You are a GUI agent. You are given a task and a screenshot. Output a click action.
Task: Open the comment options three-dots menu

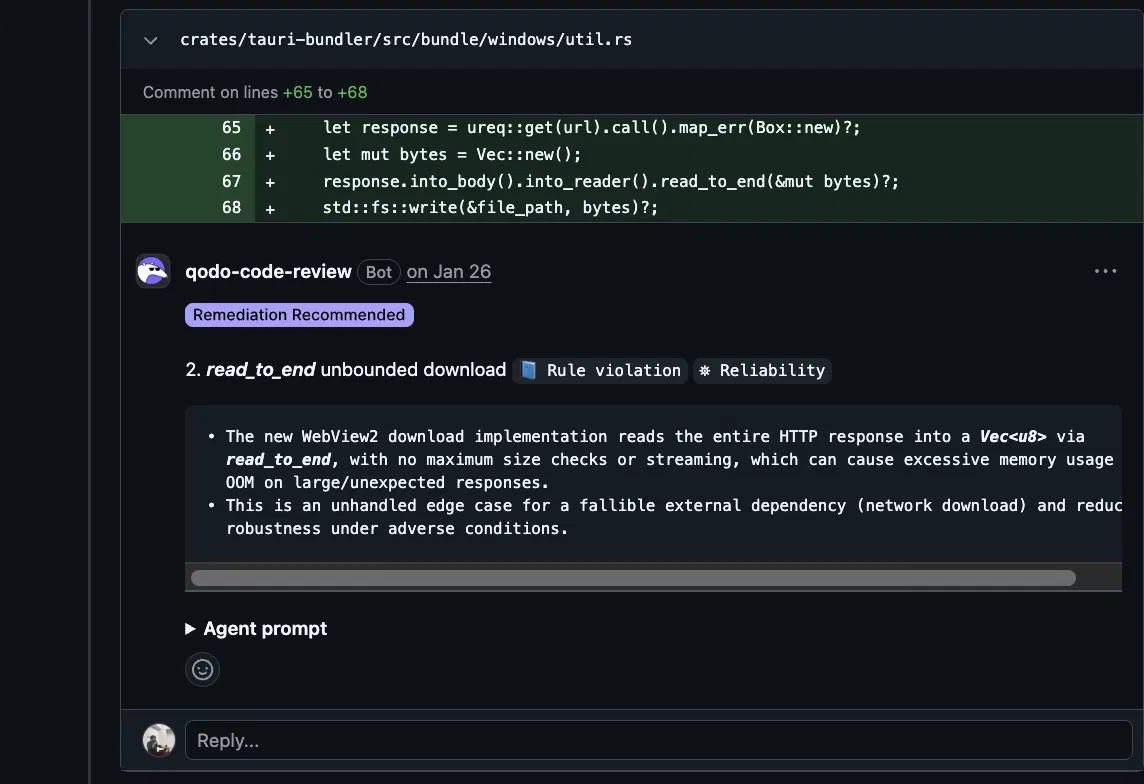click(1105, 271)
